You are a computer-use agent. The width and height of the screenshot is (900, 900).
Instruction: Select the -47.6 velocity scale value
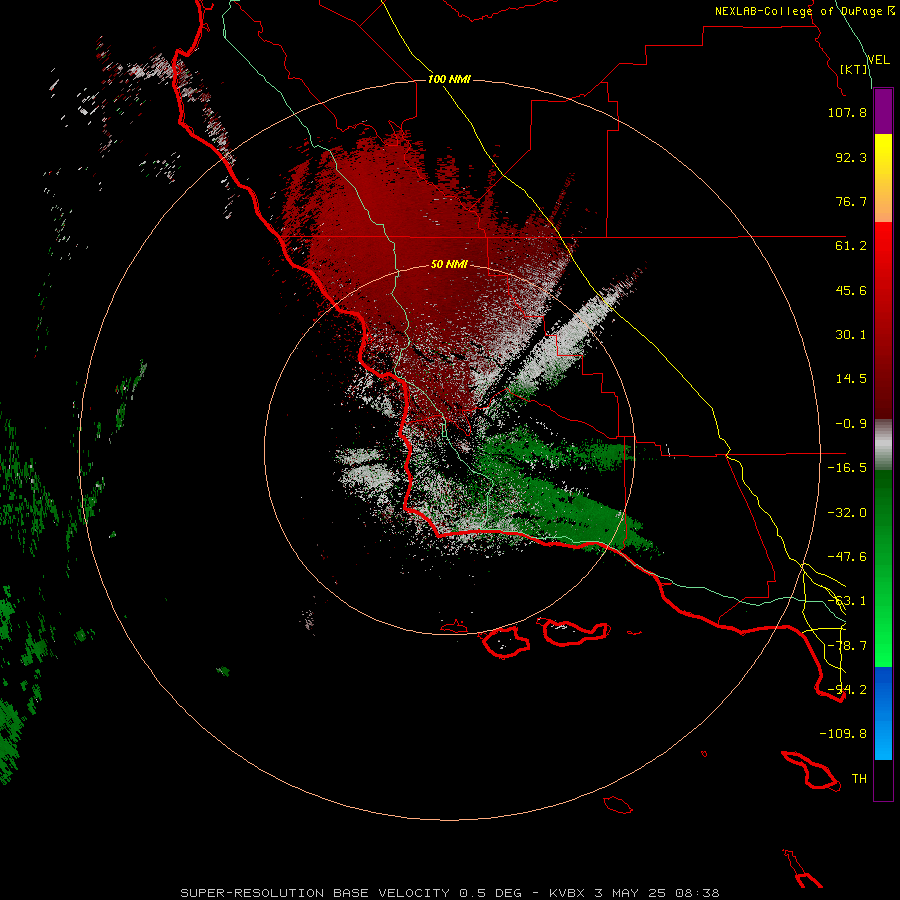pyautogui.click(x=847, y=557)
